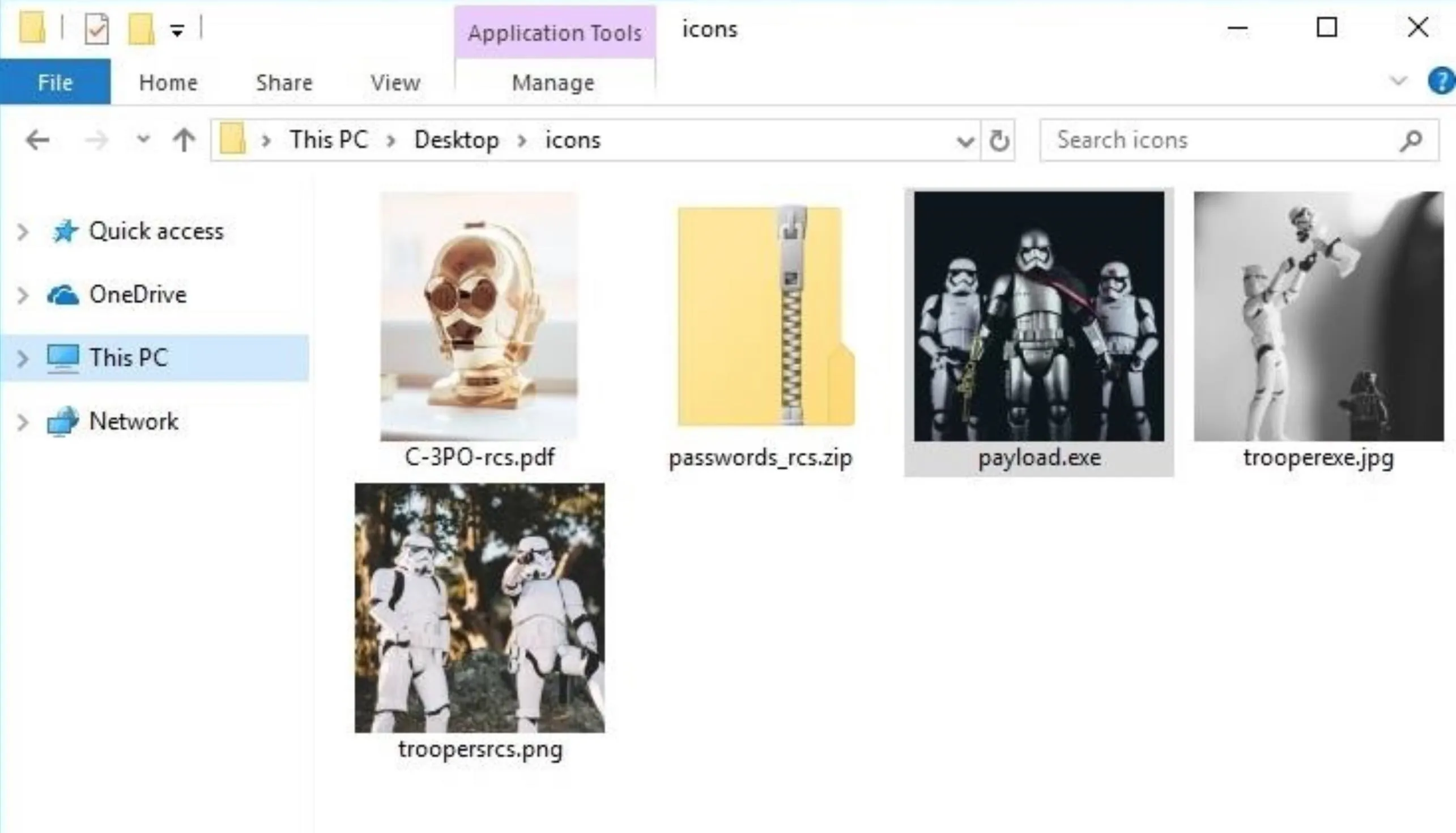The width and height of the screenshot is (1456, 833).
Task: Click the magnifier search icon
Action: click(x=1411, y=140)
